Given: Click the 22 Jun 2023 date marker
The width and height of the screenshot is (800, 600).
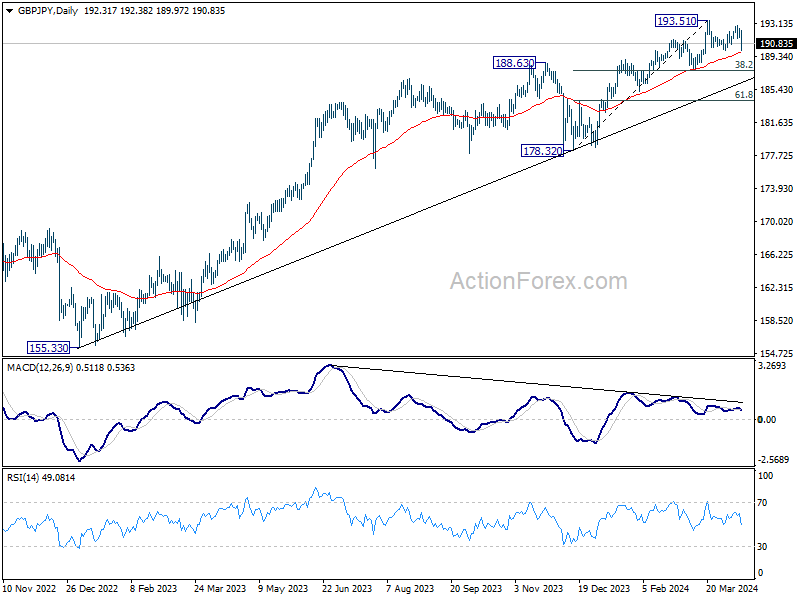Looking at the screenshot, I should (x=347, y=588).
